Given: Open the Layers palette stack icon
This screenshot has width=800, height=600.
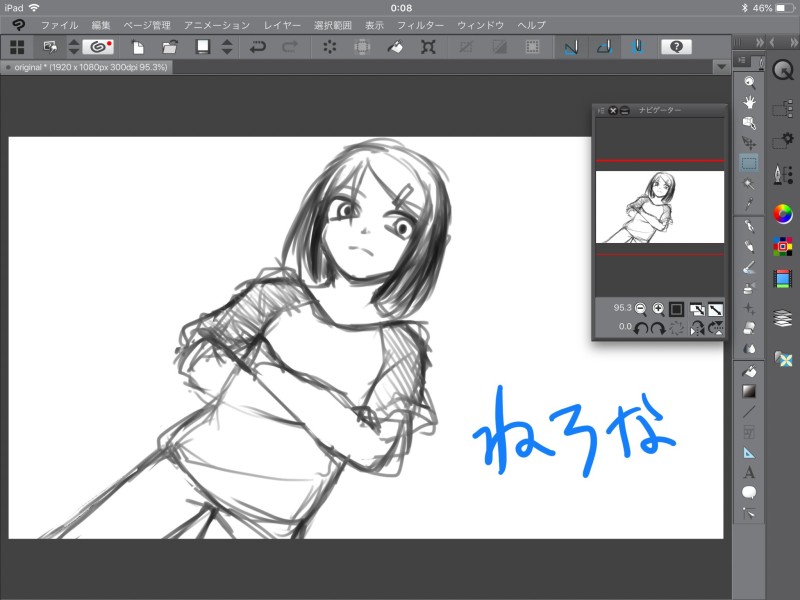Looking at the screenshot, I should [x=783, y=318].
